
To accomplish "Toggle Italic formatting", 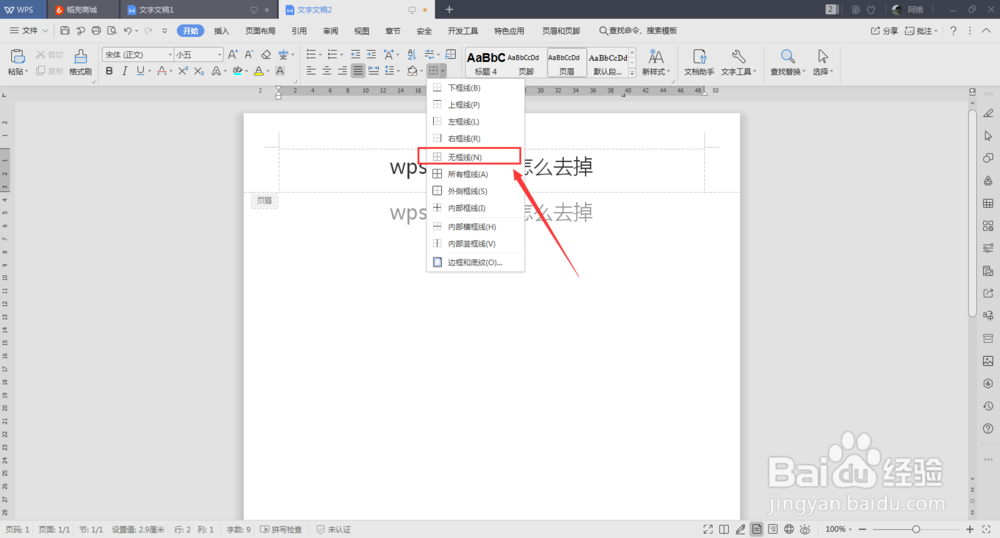I will (124, 71).
